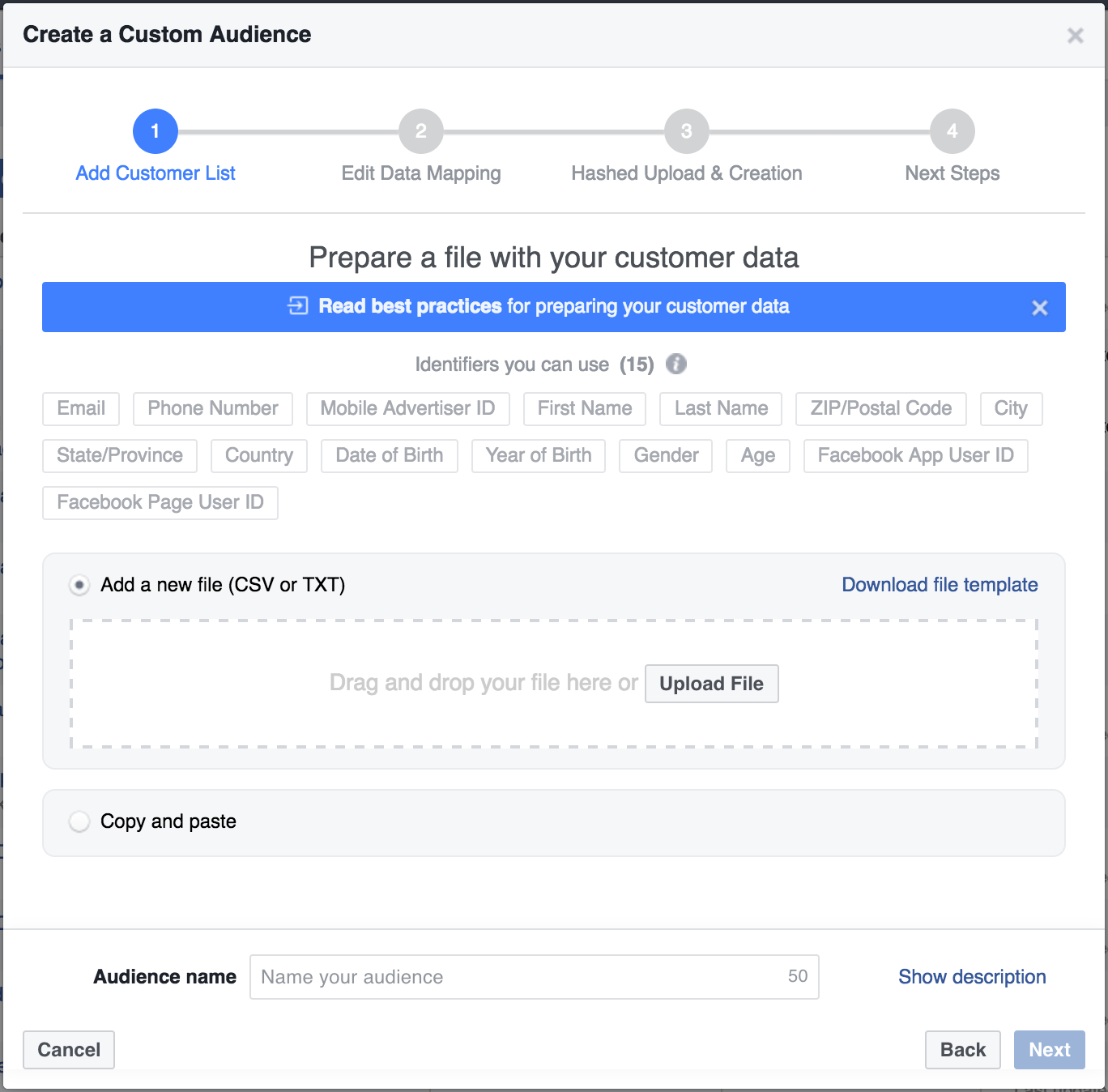The width and height of the screenshot is (1108, 1092).
Task: Download the file template
Action: tap(940, 584)
